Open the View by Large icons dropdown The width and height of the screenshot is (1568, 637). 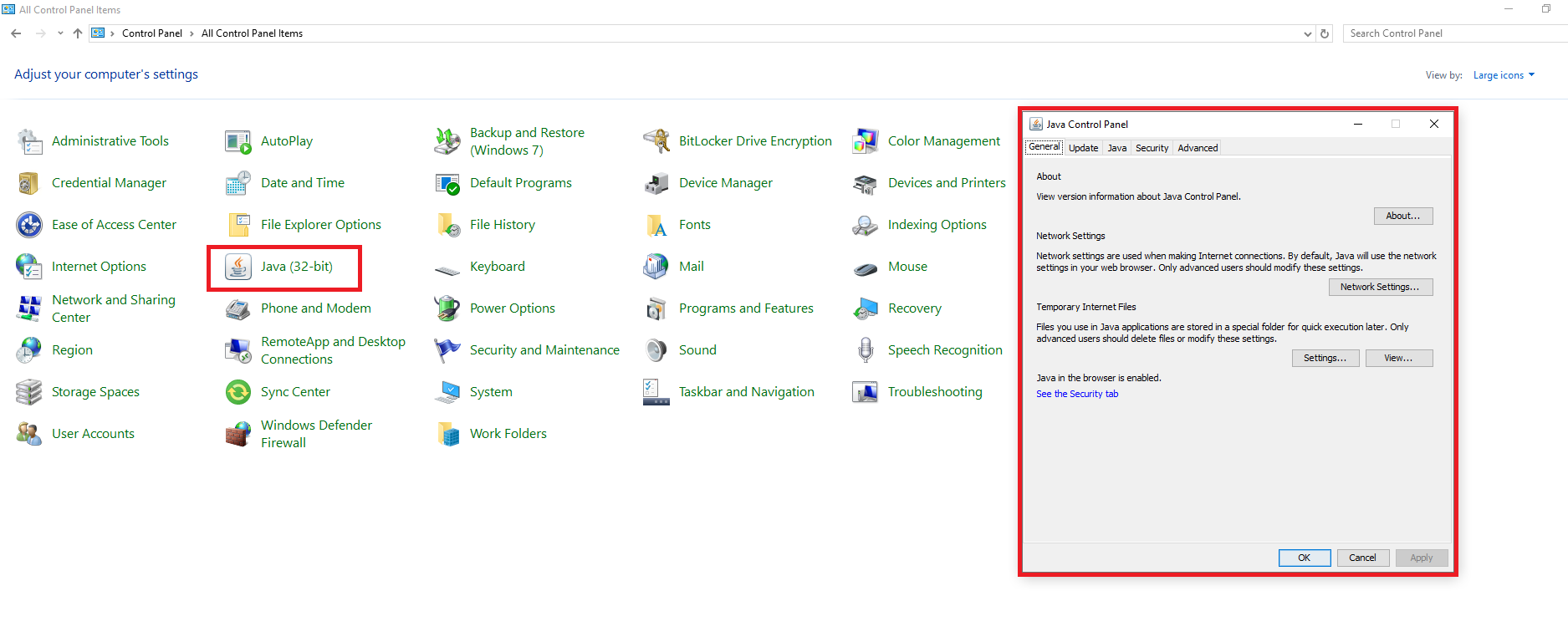[x=1504, y=75]
